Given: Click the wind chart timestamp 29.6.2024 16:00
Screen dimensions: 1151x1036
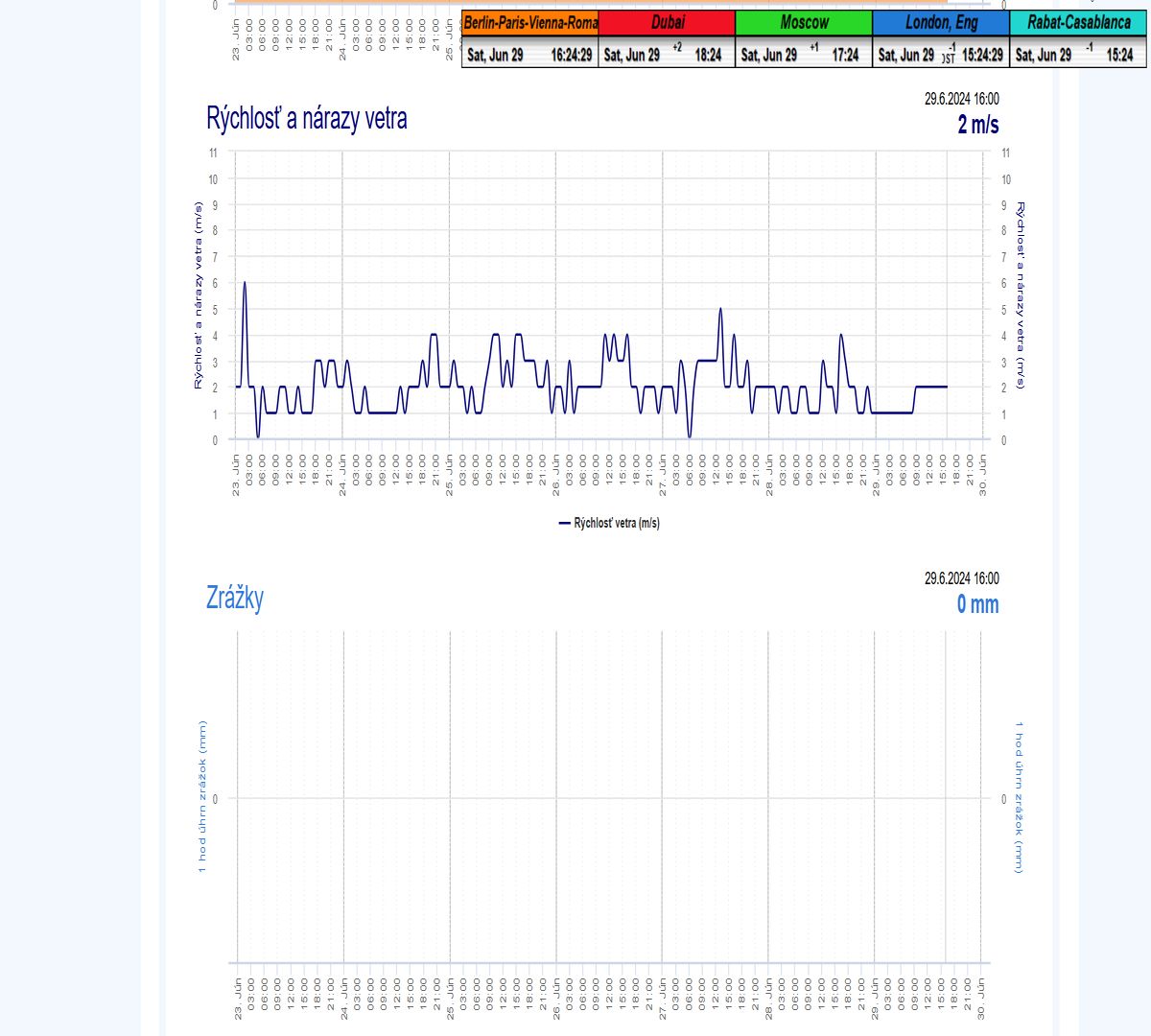Looking at the screenshot, I should click(x=961, y=99).
